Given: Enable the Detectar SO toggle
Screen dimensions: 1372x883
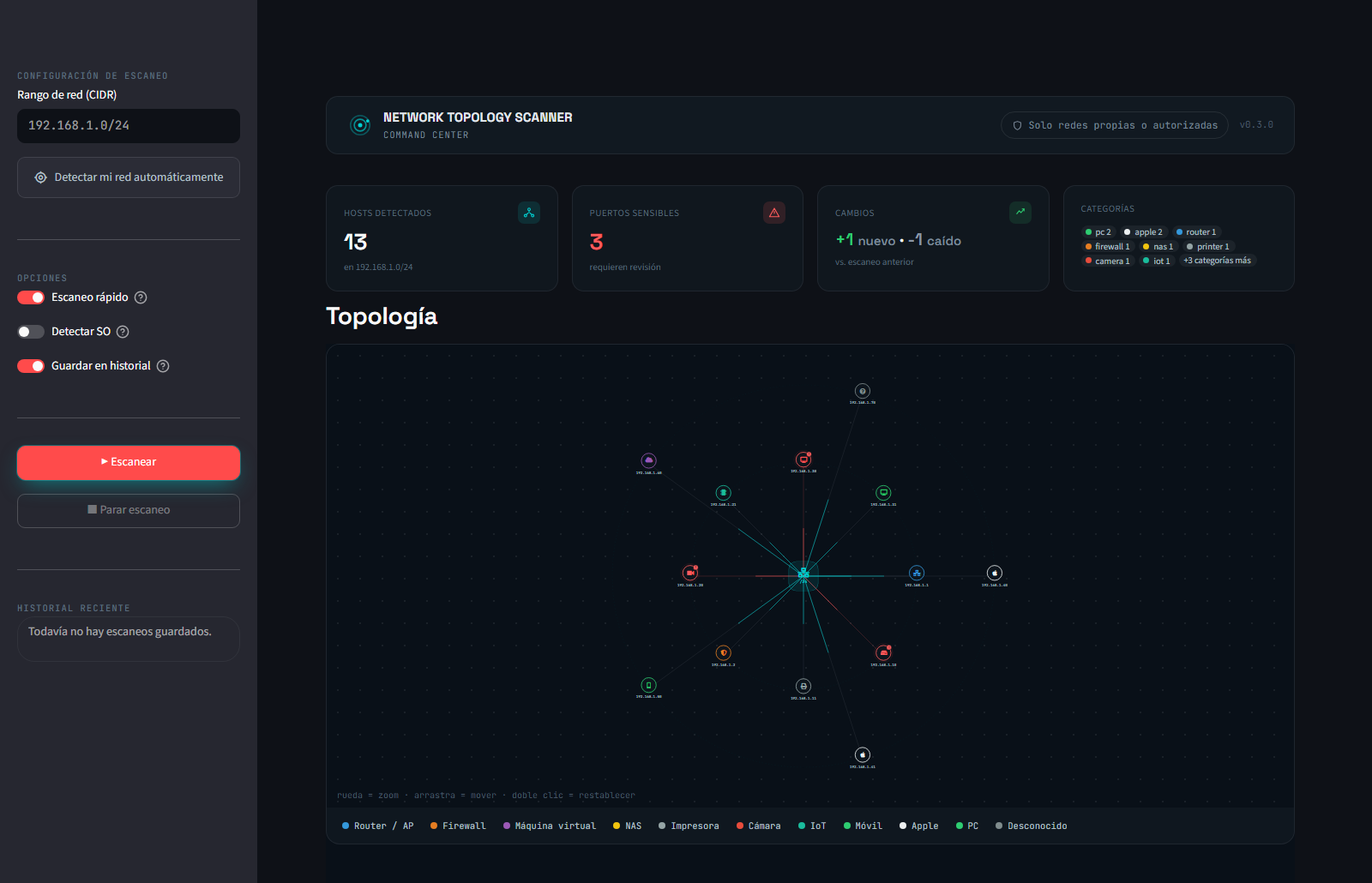Looking at the screenshot, I should [x=31, y=332].
